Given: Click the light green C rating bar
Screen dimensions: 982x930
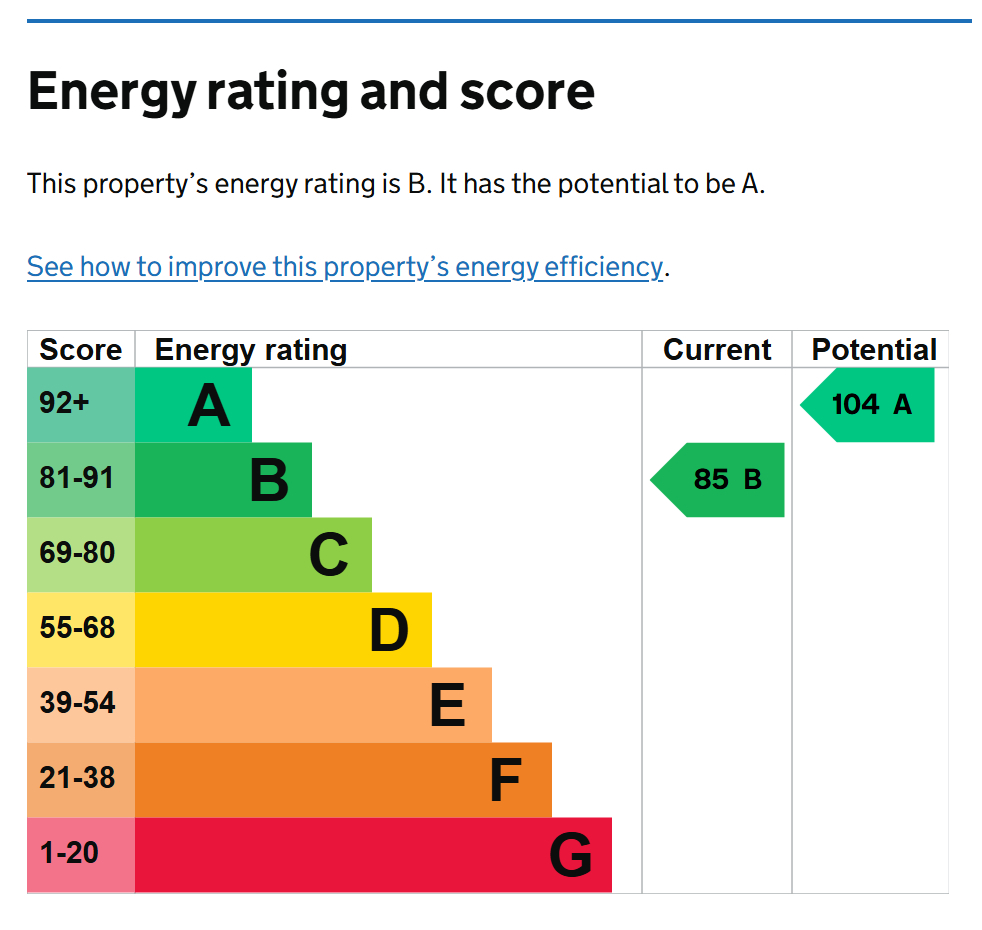Looking at the screenshot, I should pos(253,555).
